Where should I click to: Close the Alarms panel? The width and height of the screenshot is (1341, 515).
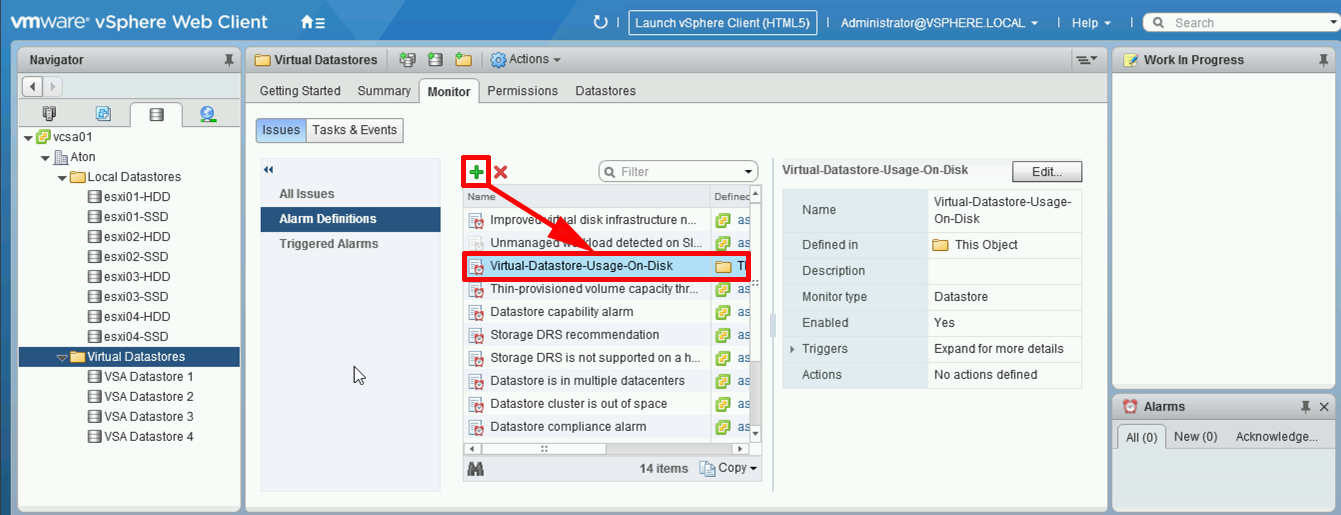[x=1324, y=407]
